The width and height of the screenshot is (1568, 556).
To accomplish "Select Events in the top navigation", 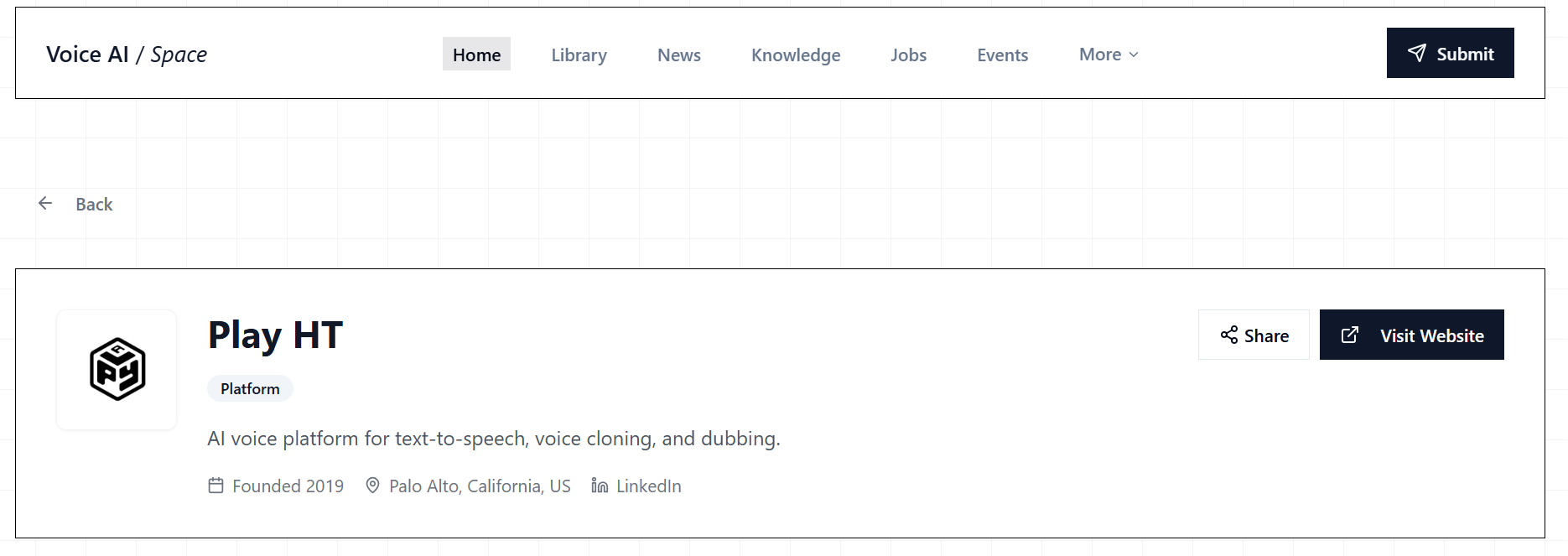I will 1002,55.
